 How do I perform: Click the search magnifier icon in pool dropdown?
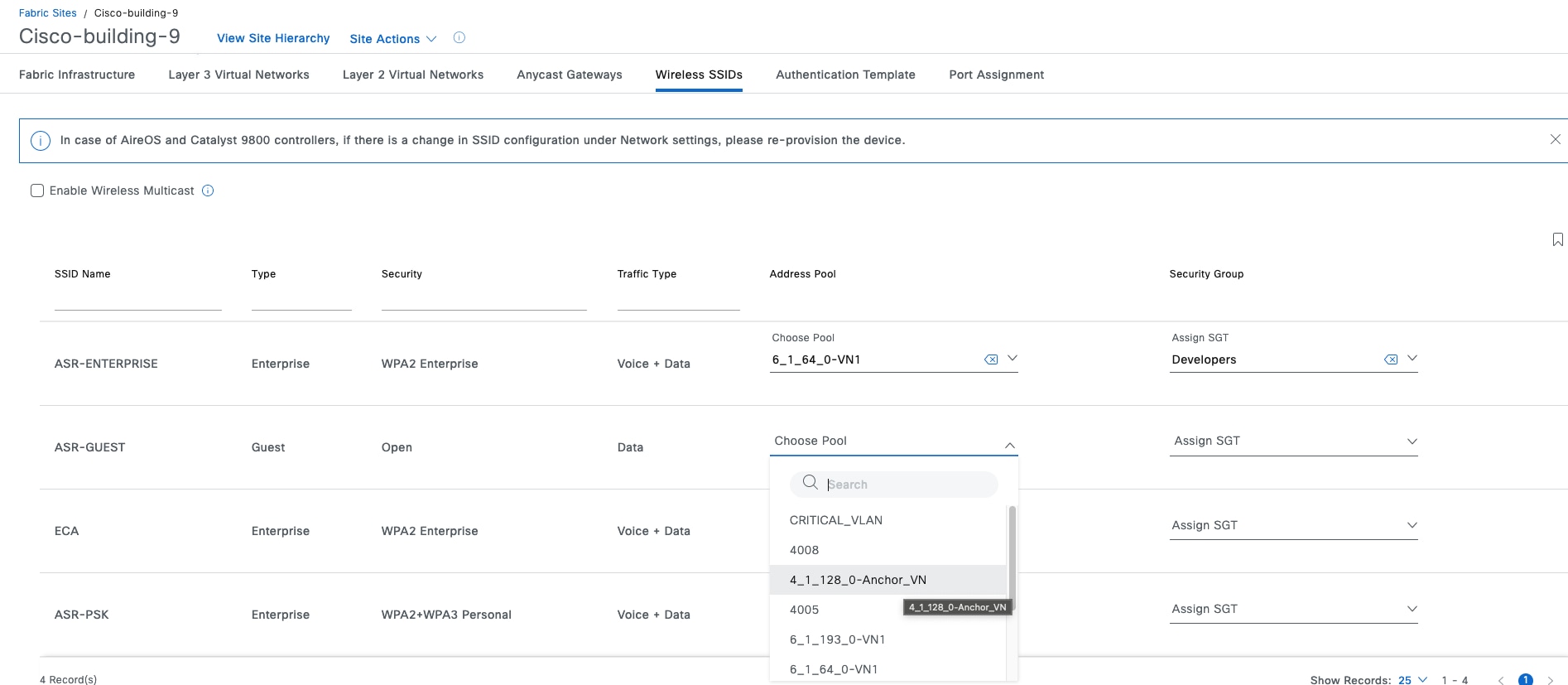click(x=810, y=482)
